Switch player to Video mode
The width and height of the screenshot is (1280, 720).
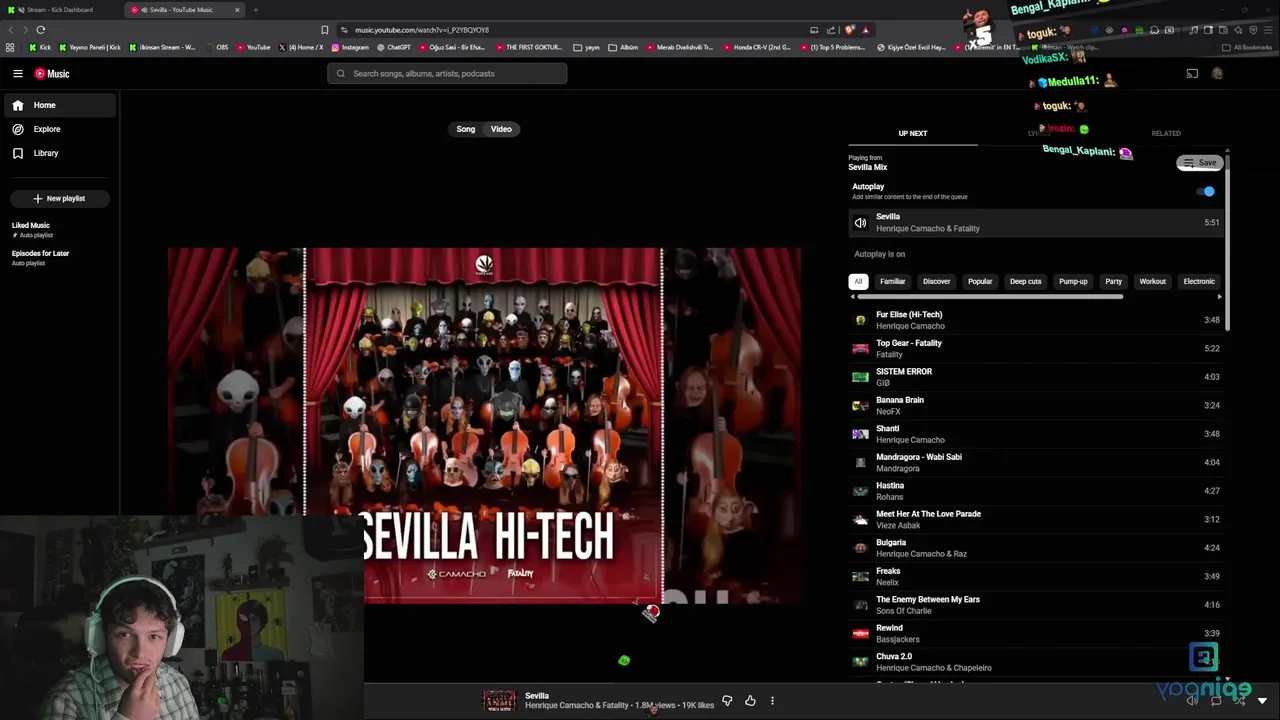point(501,129)
